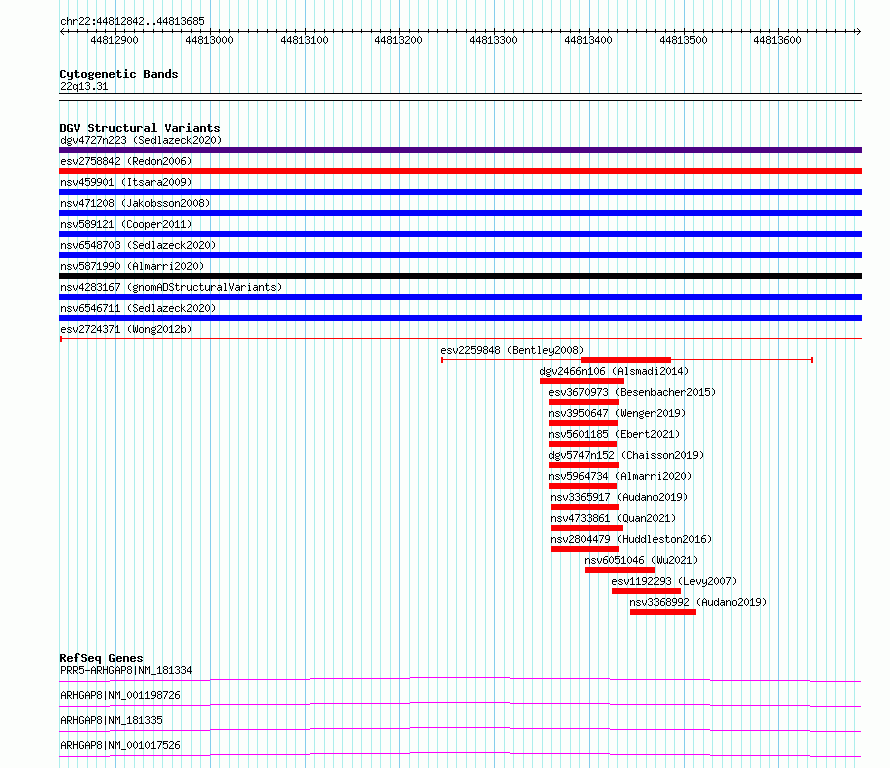Select the dgv2466n106 (Alsmadi2014) label
Viewport: 890px width, 768px height.
(614, 371)
